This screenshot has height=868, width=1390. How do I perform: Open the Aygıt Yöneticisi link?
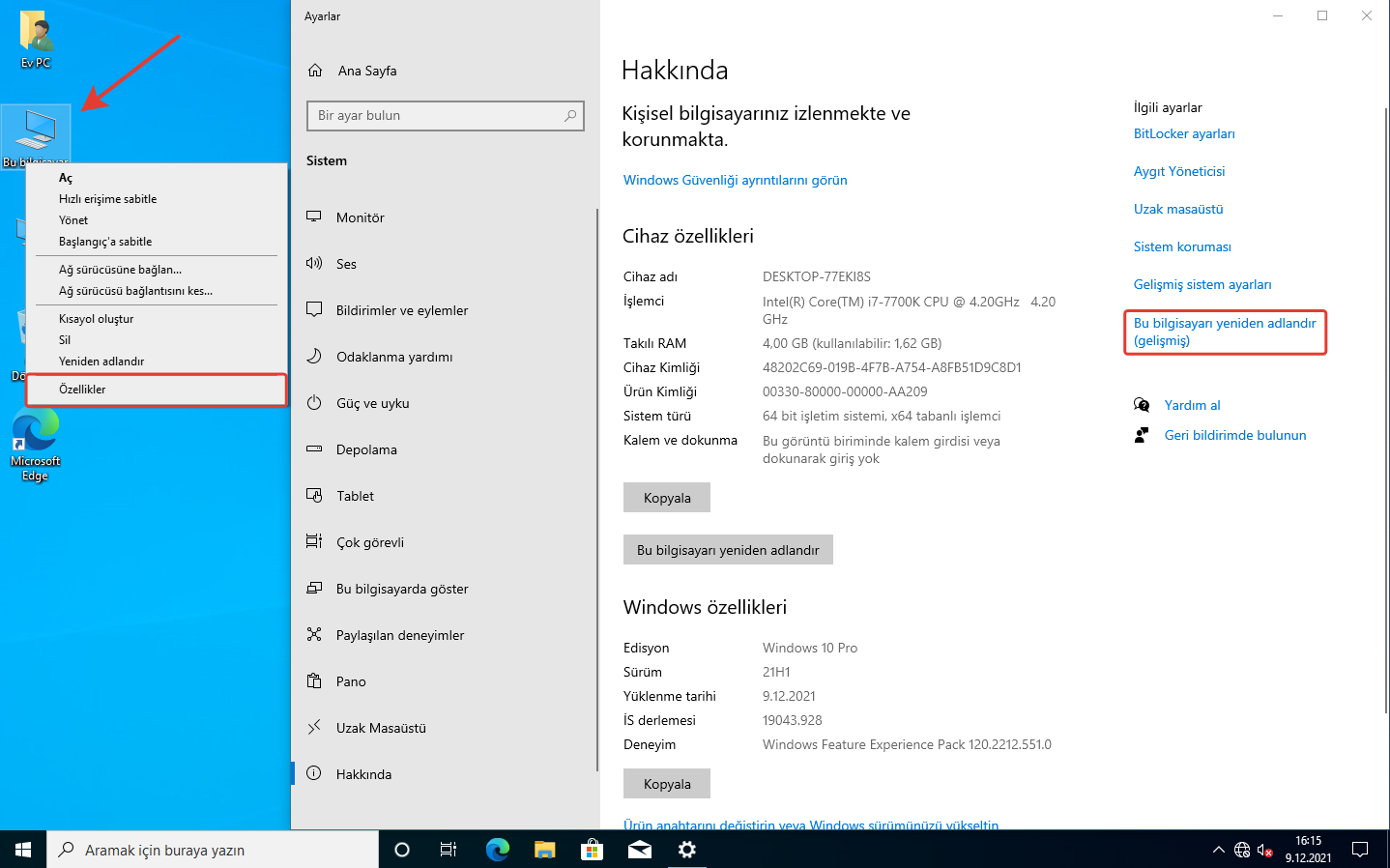coord(1179,171)
